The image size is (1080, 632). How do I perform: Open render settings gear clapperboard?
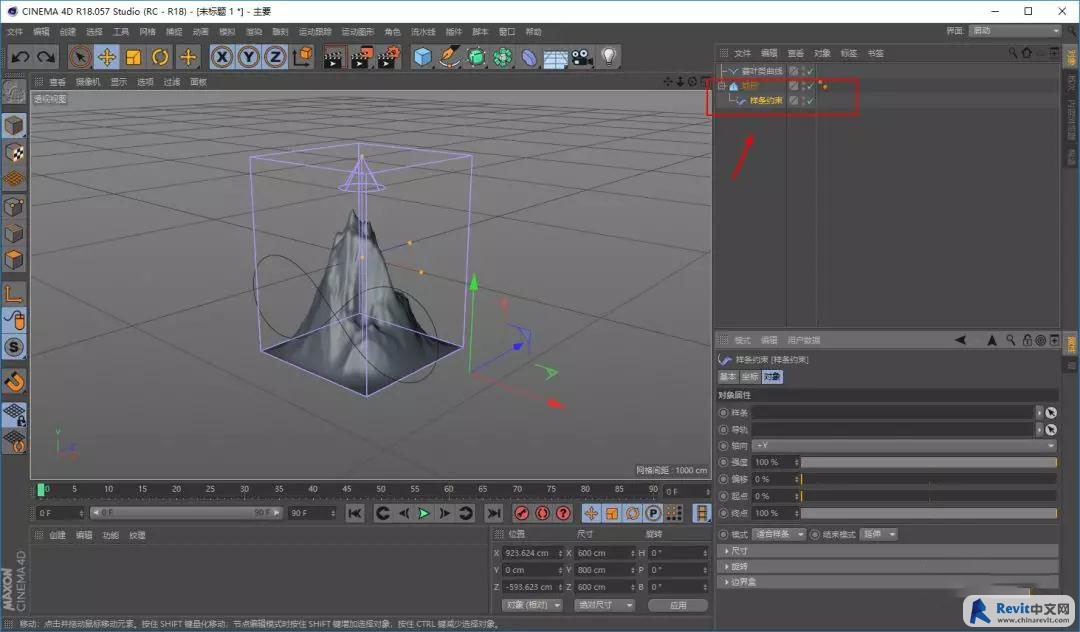[x=388, y=57]
